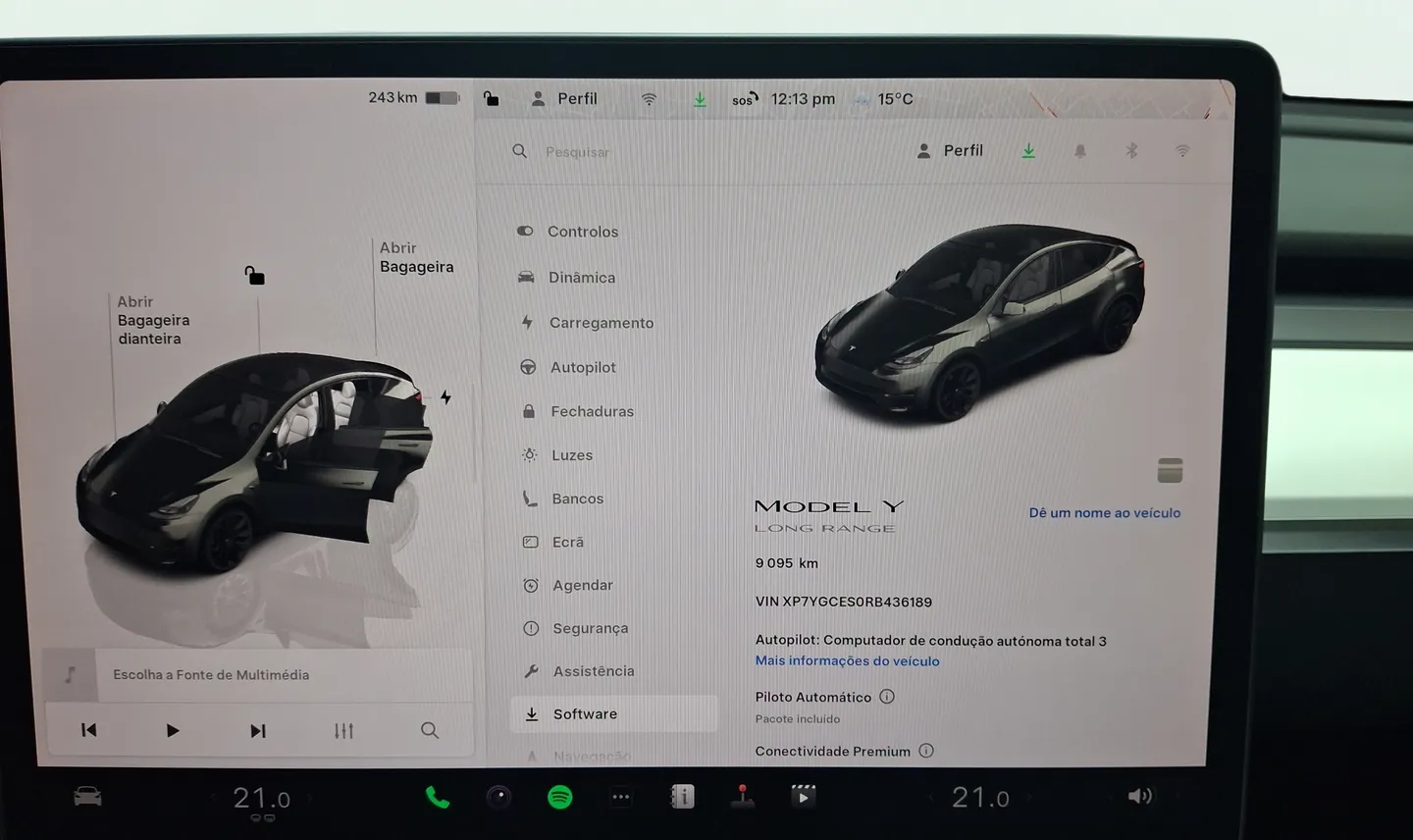This screenshot has width=1413, height=840.
Task: Tap the Wi-Fi icon in top status bar
Action: tap(649, 99)
